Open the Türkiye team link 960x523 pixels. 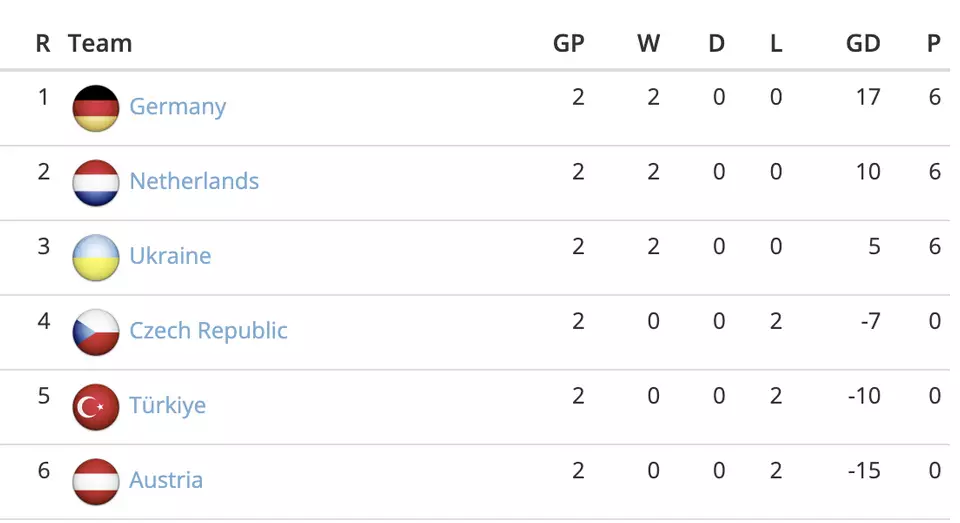click(167, 406)
